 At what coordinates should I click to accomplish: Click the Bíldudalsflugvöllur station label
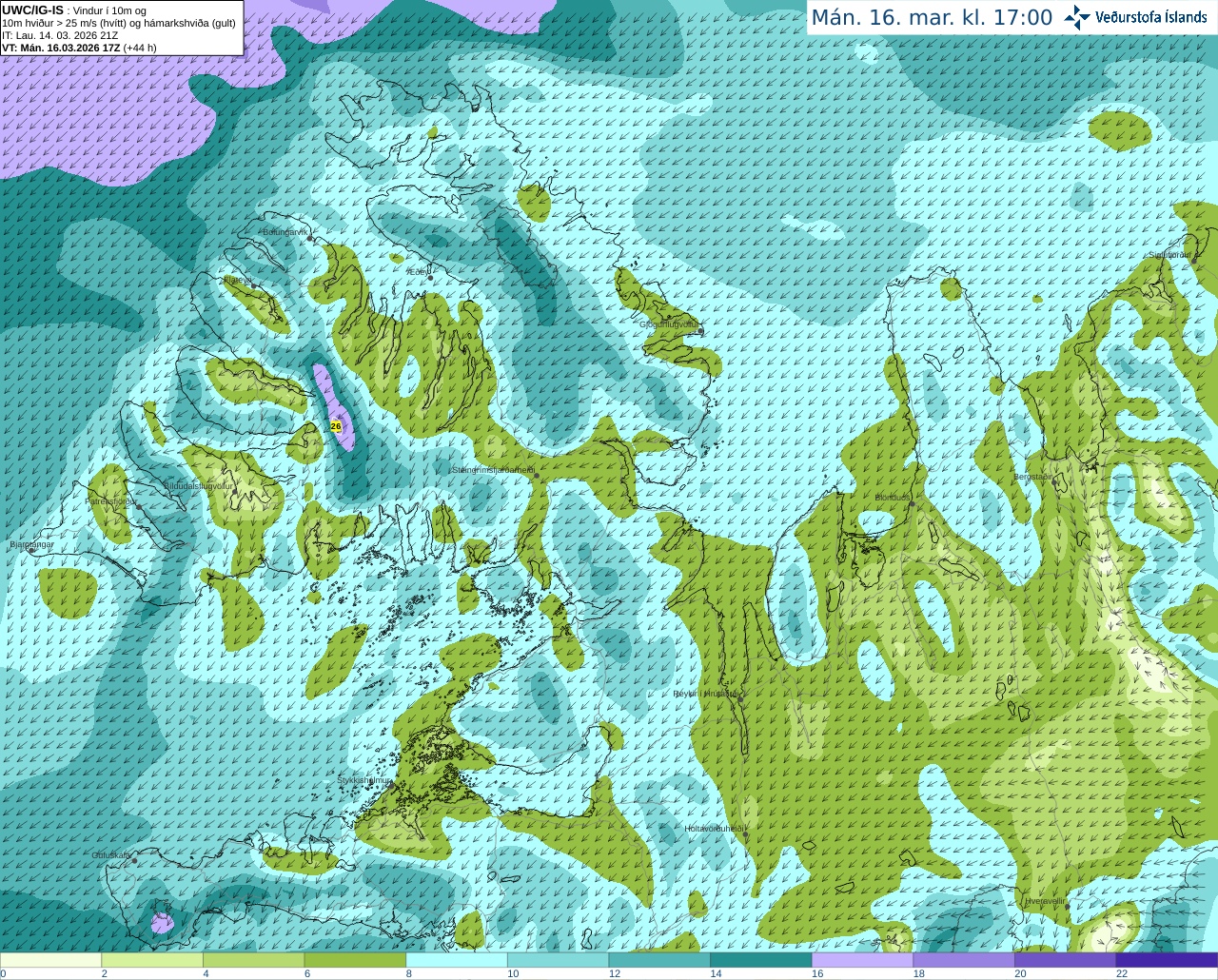click(x=198, y=485)
